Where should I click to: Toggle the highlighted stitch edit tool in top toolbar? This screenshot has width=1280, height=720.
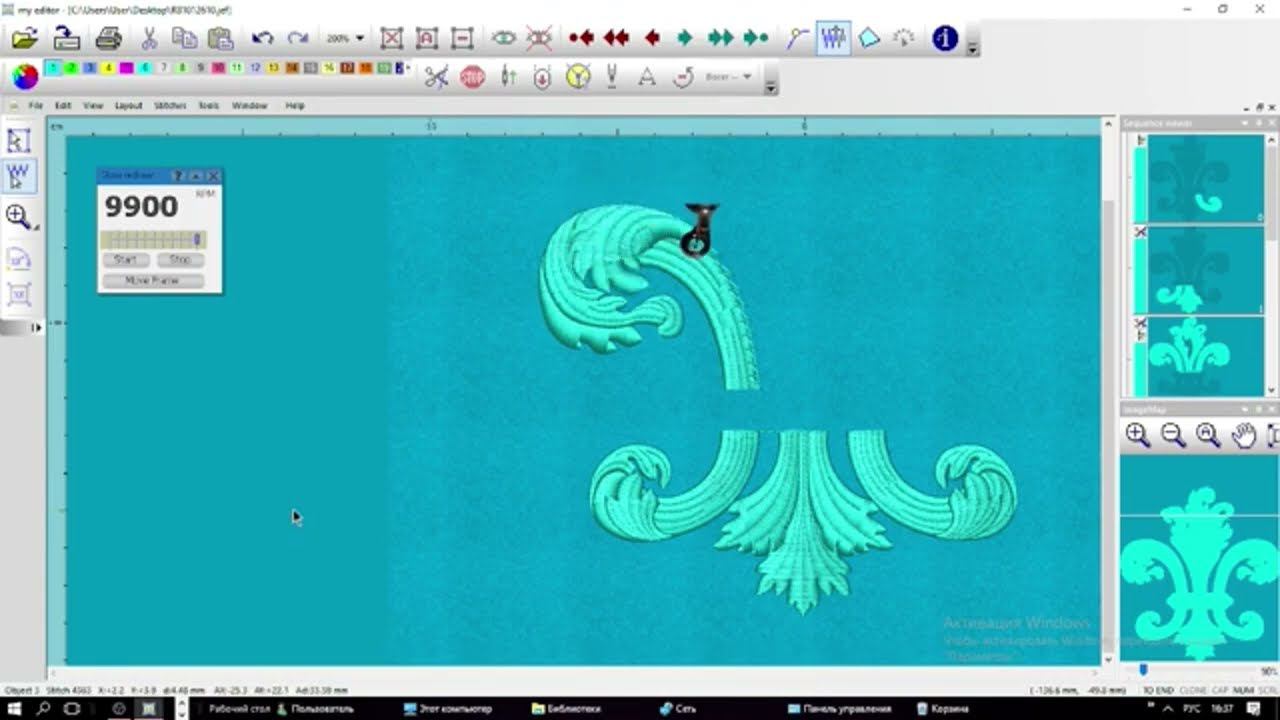coord(833,39)
